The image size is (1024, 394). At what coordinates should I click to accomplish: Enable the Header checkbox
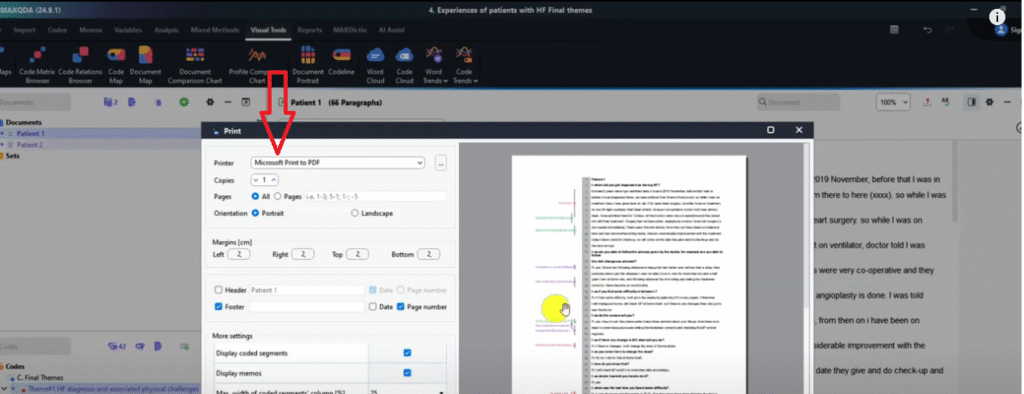click(x=218, y=289)
